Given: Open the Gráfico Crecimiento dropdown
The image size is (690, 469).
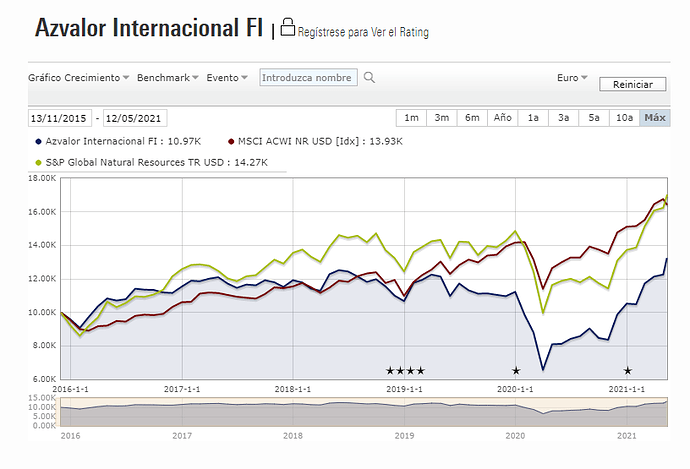Looking at the screenshot, I should [78, 77].
